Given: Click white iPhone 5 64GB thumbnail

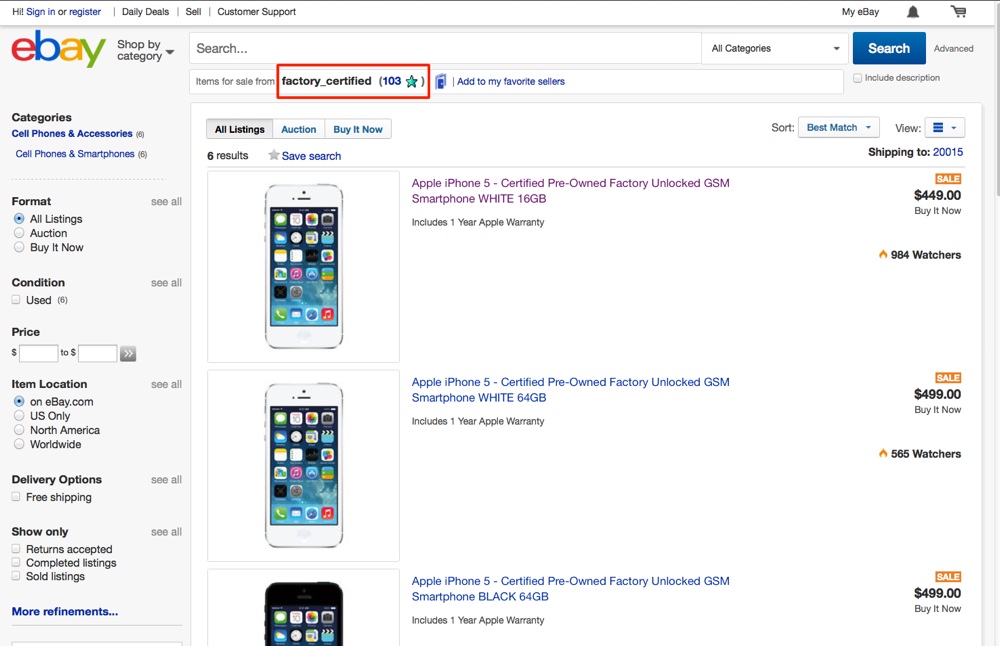Looking at the screenshot, I should click(304, 466).
